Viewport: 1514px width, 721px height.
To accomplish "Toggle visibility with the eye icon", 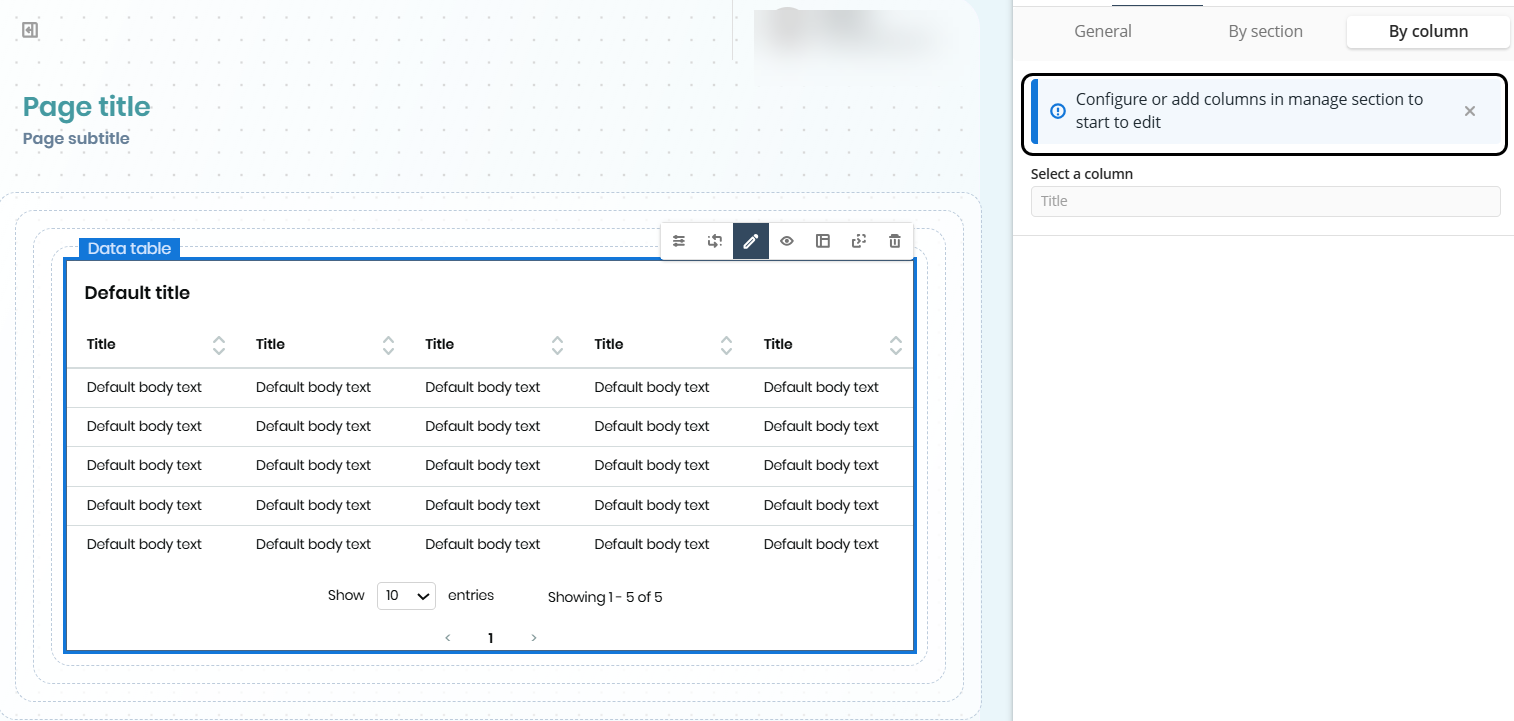I will click(x=787, y=241).
